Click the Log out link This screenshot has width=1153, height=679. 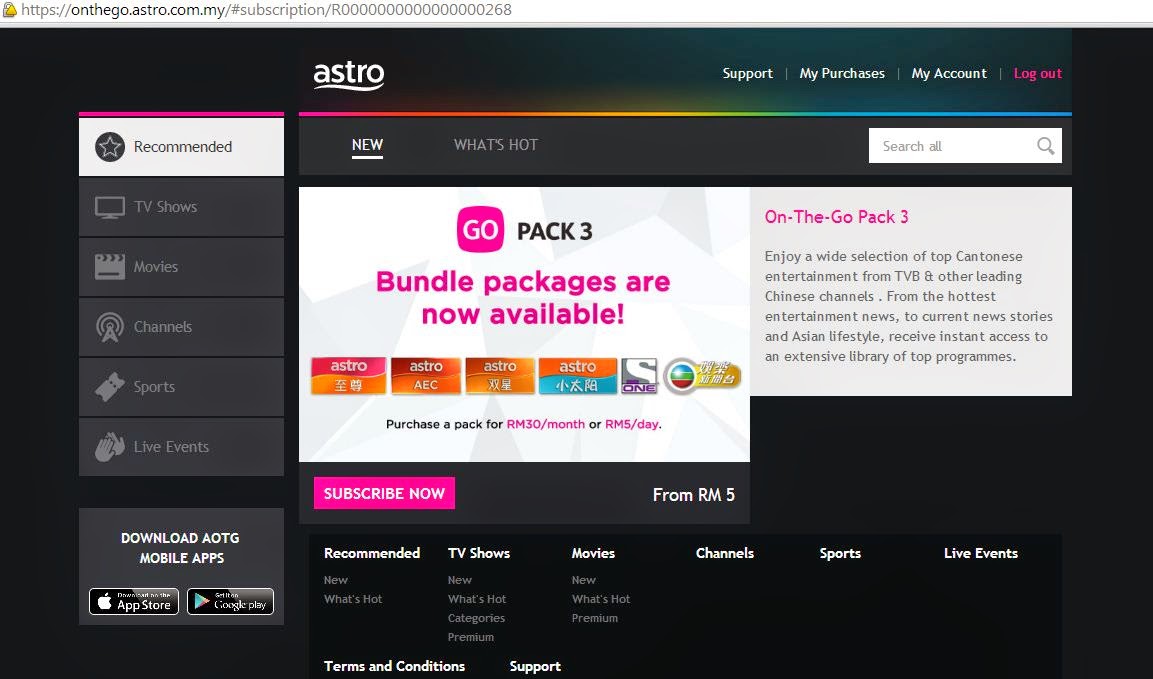click(x=1038, y=74)
